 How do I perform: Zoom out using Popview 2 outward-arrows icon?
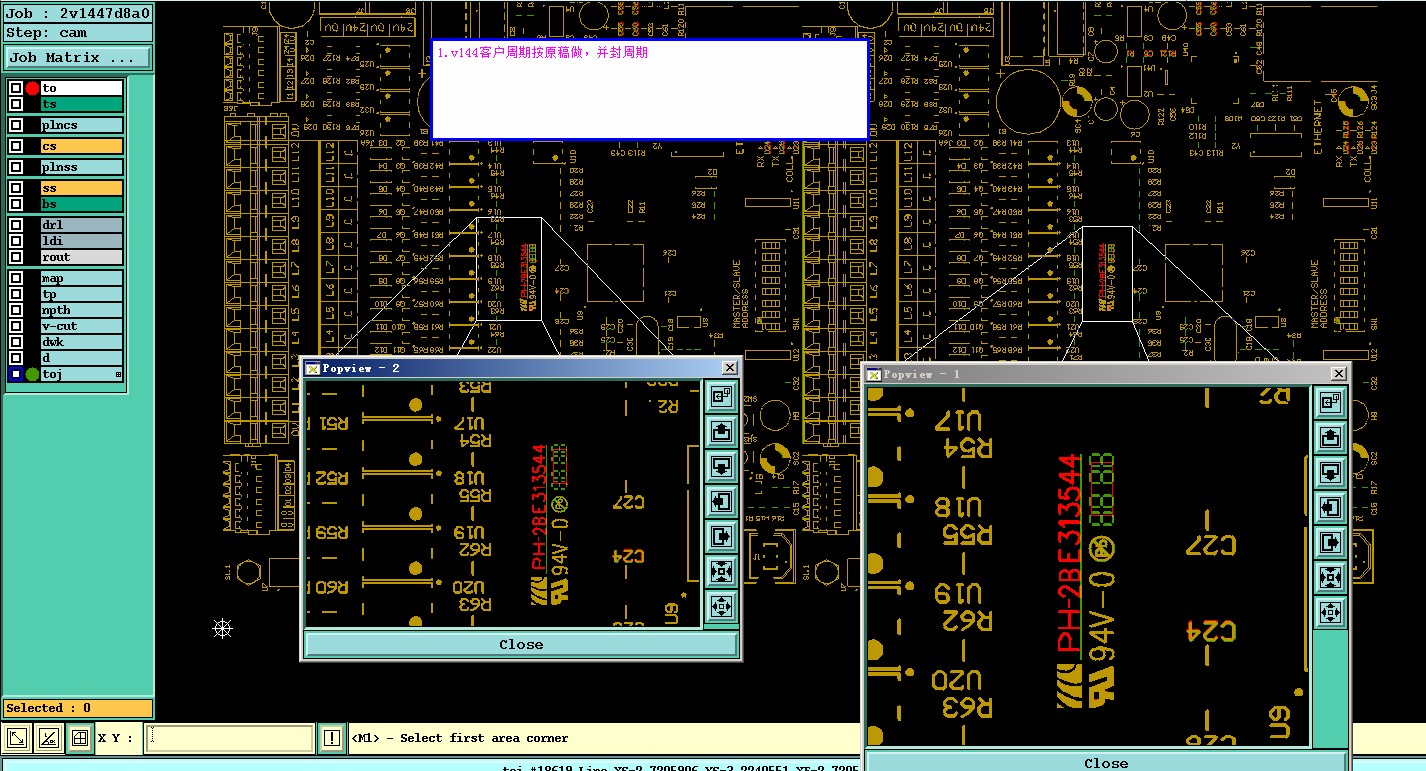[721, 607]
